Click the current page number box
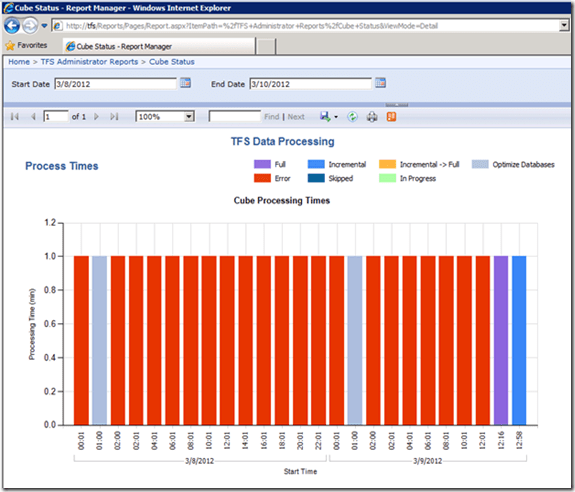 click(x=56, y=117)
